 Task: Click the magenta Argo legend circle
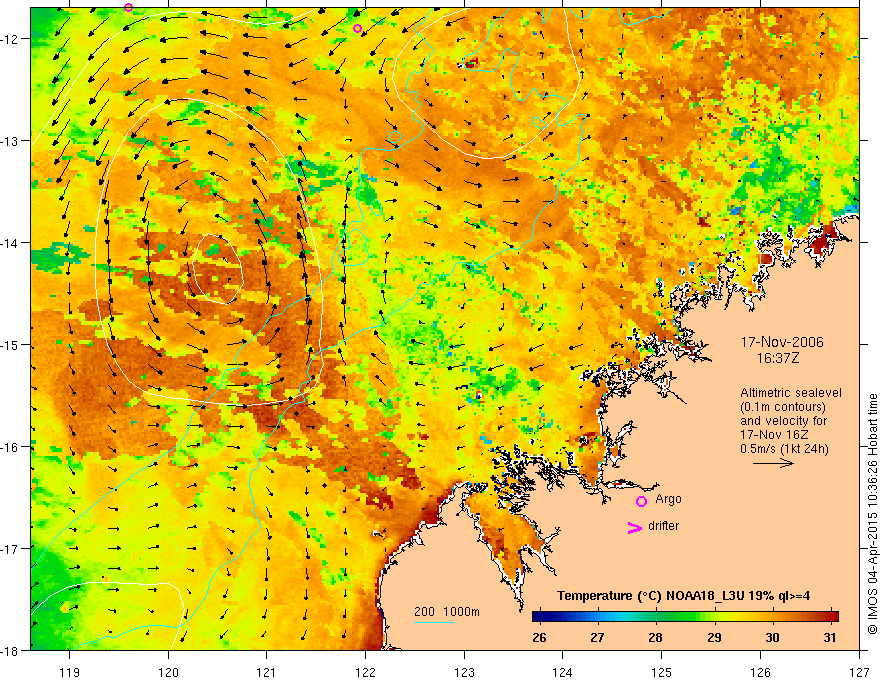pos(641,501)
